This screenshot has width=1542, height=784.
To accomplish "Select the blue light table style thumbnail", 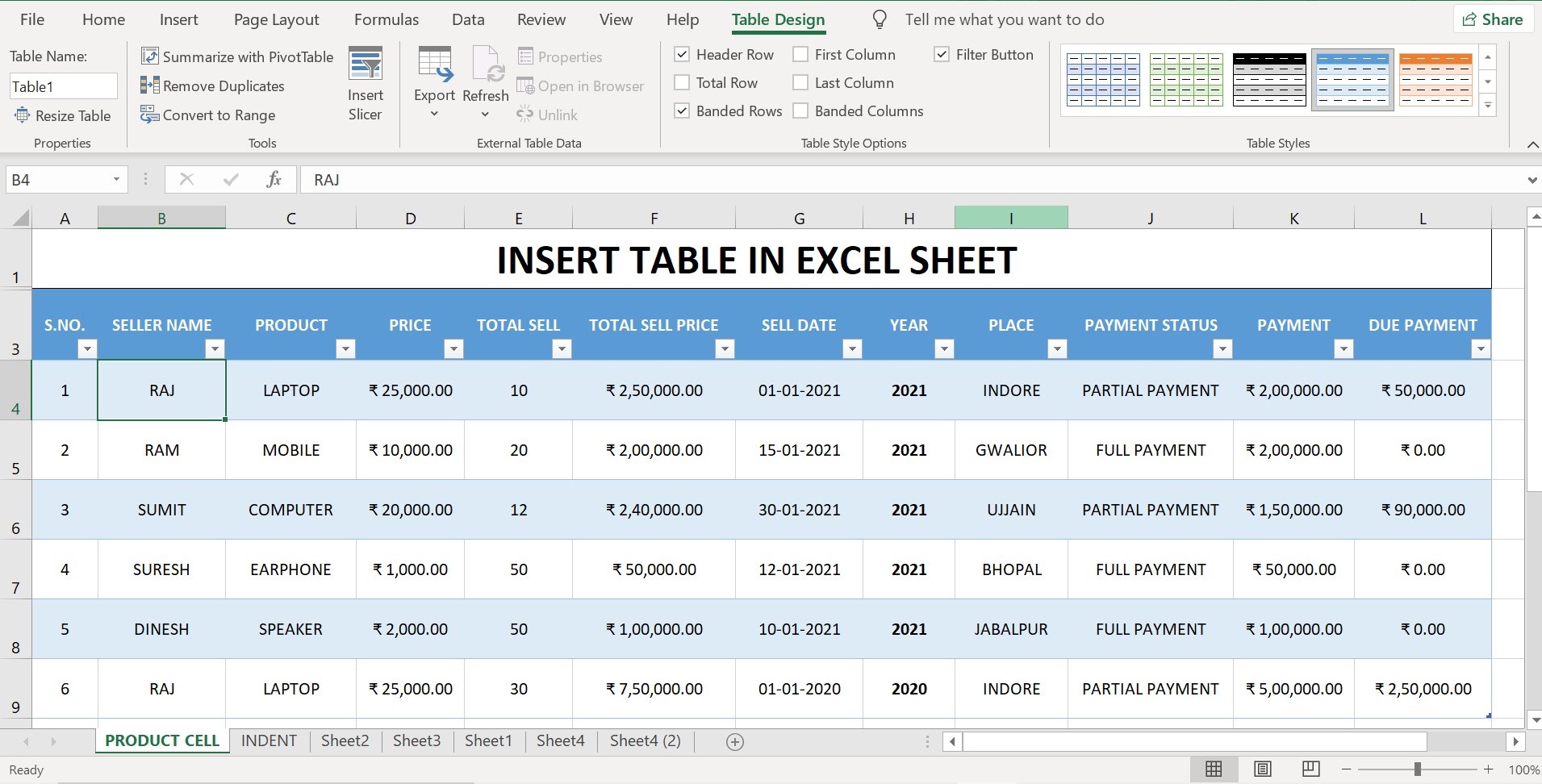I will [1352, 80].
